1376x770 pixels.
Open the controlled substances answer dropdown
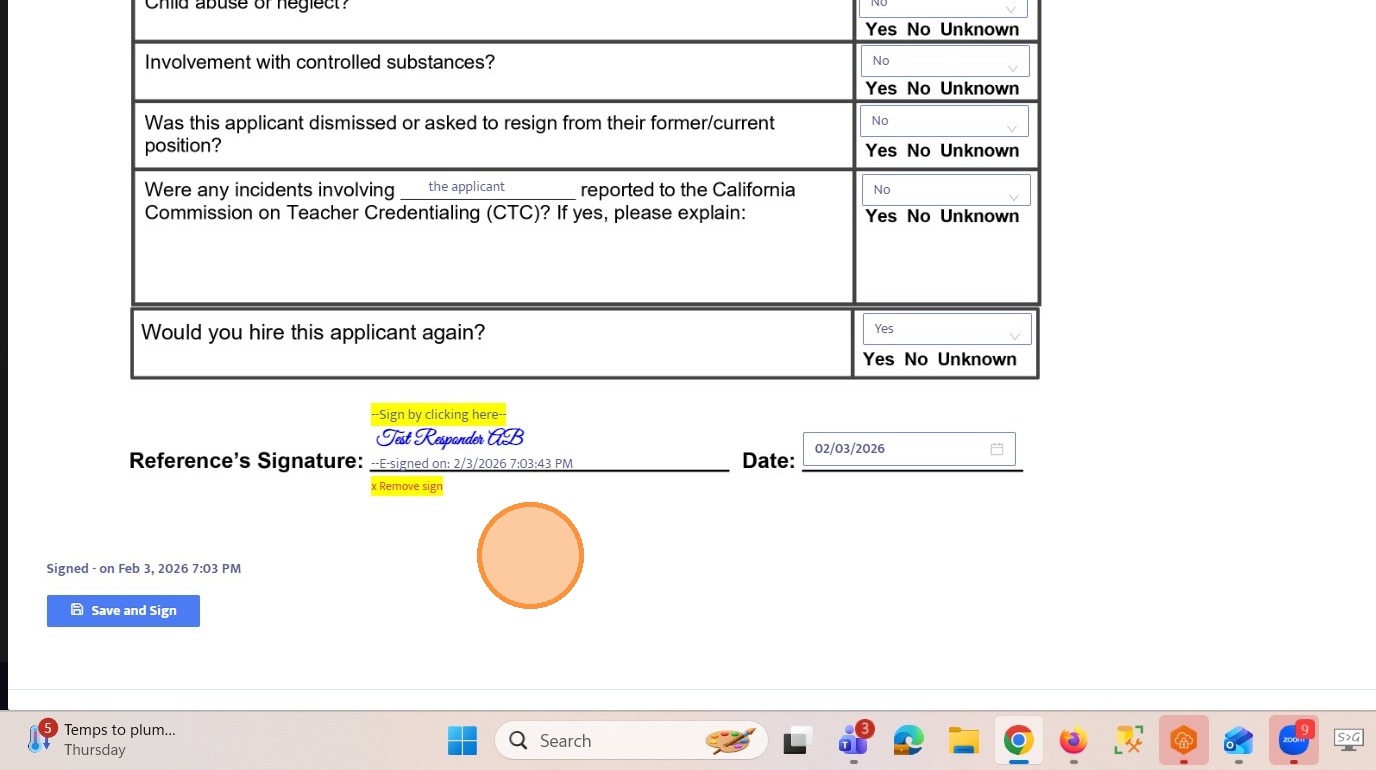pyautogui.click(x=944, y=61)
